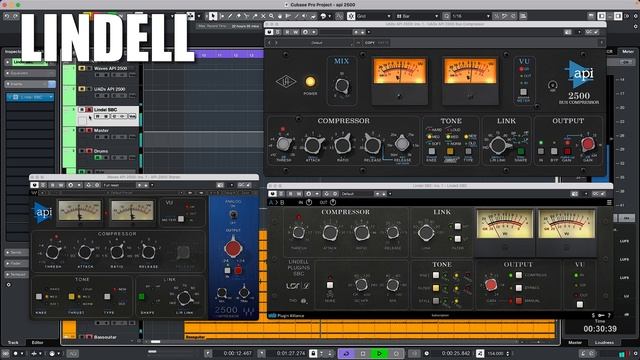
Task: Switch to the Editor tab
Action: pyautogui.click(x=38, y=342)
